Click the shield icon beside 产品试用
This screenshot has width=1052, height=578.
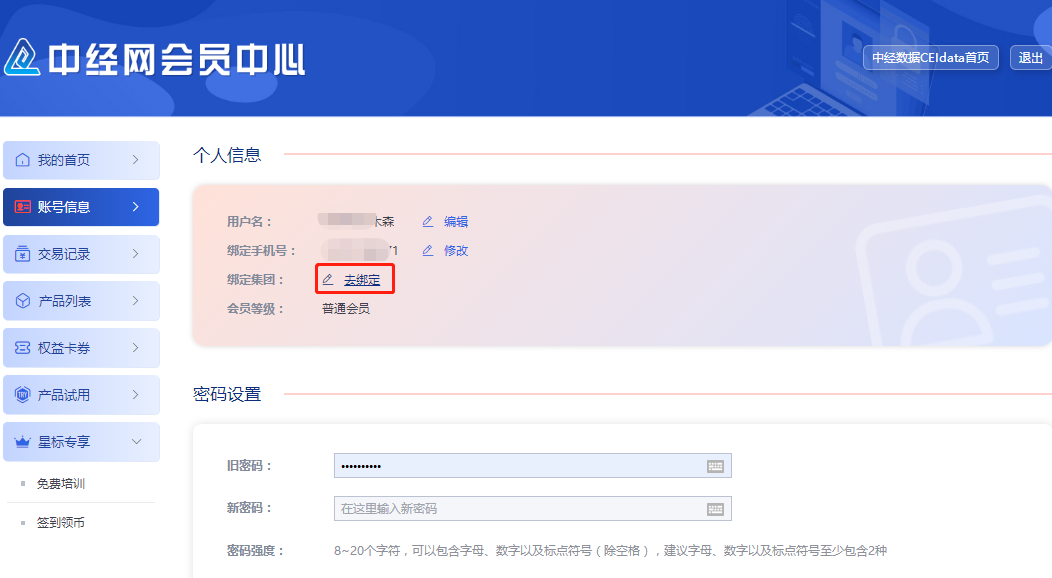pyautogui.click(x=22, y=395)
